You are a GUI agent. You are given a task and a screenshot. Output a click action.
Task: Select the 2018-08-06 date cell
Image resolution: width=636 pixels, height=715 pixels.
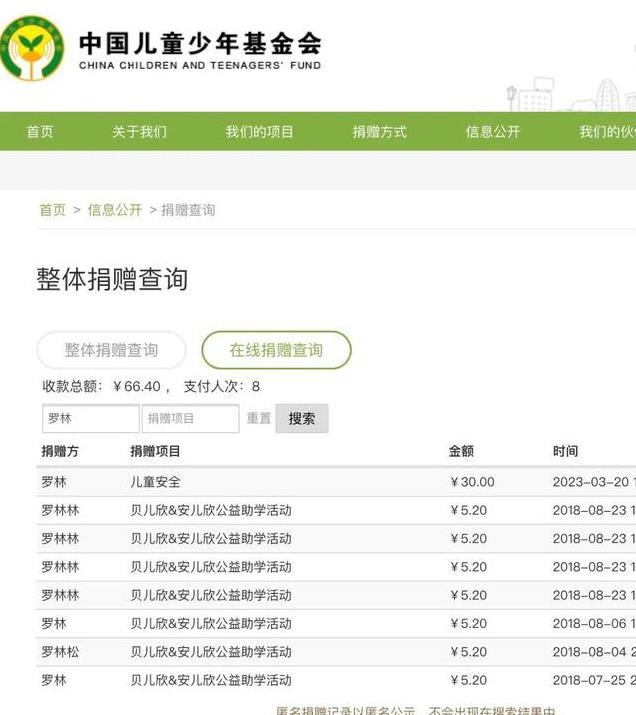[x=594, y=624]
